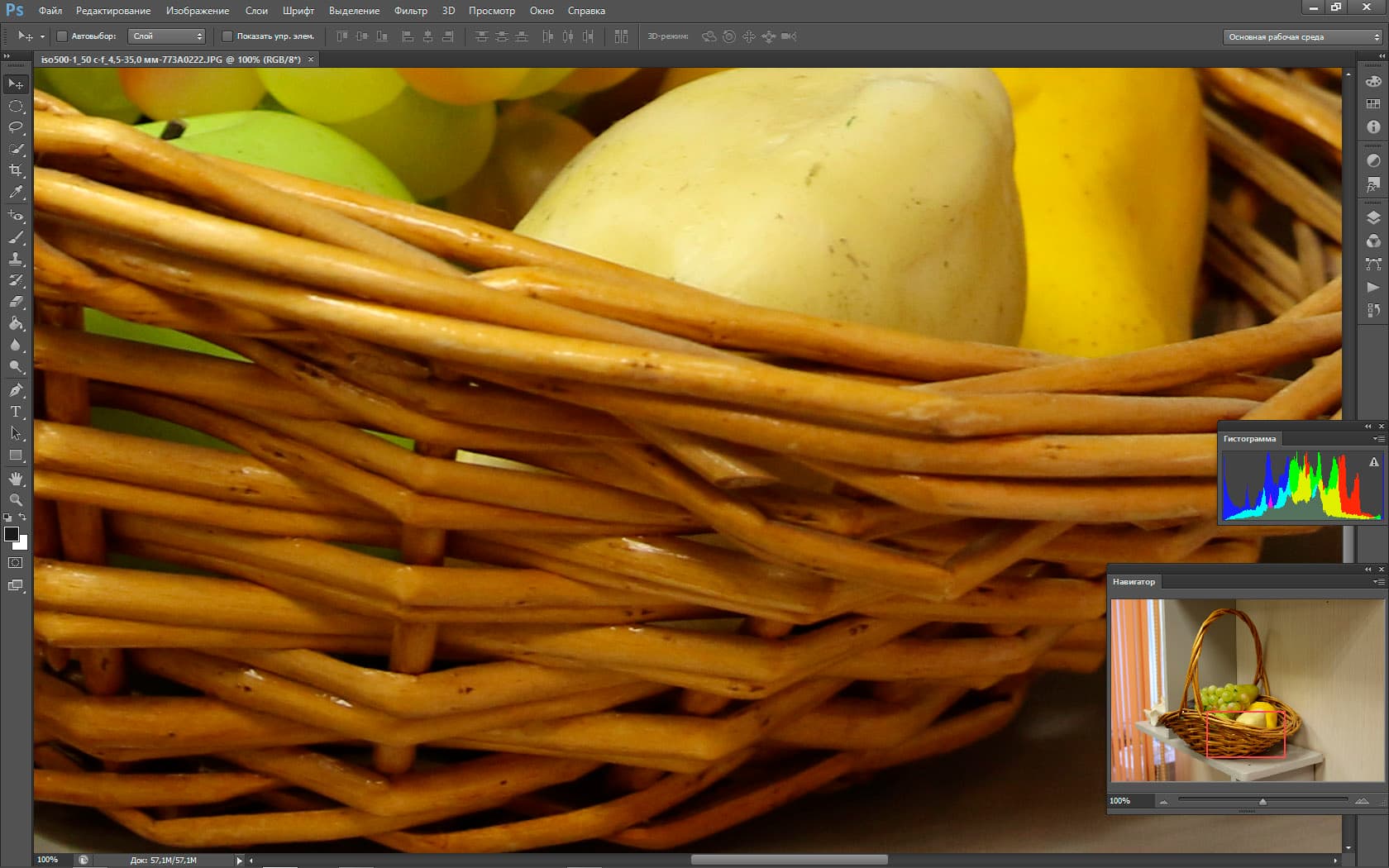The image size is (1389, 868).
Task: Open the Layers panel icon
Action: [x=1373, y=218]
